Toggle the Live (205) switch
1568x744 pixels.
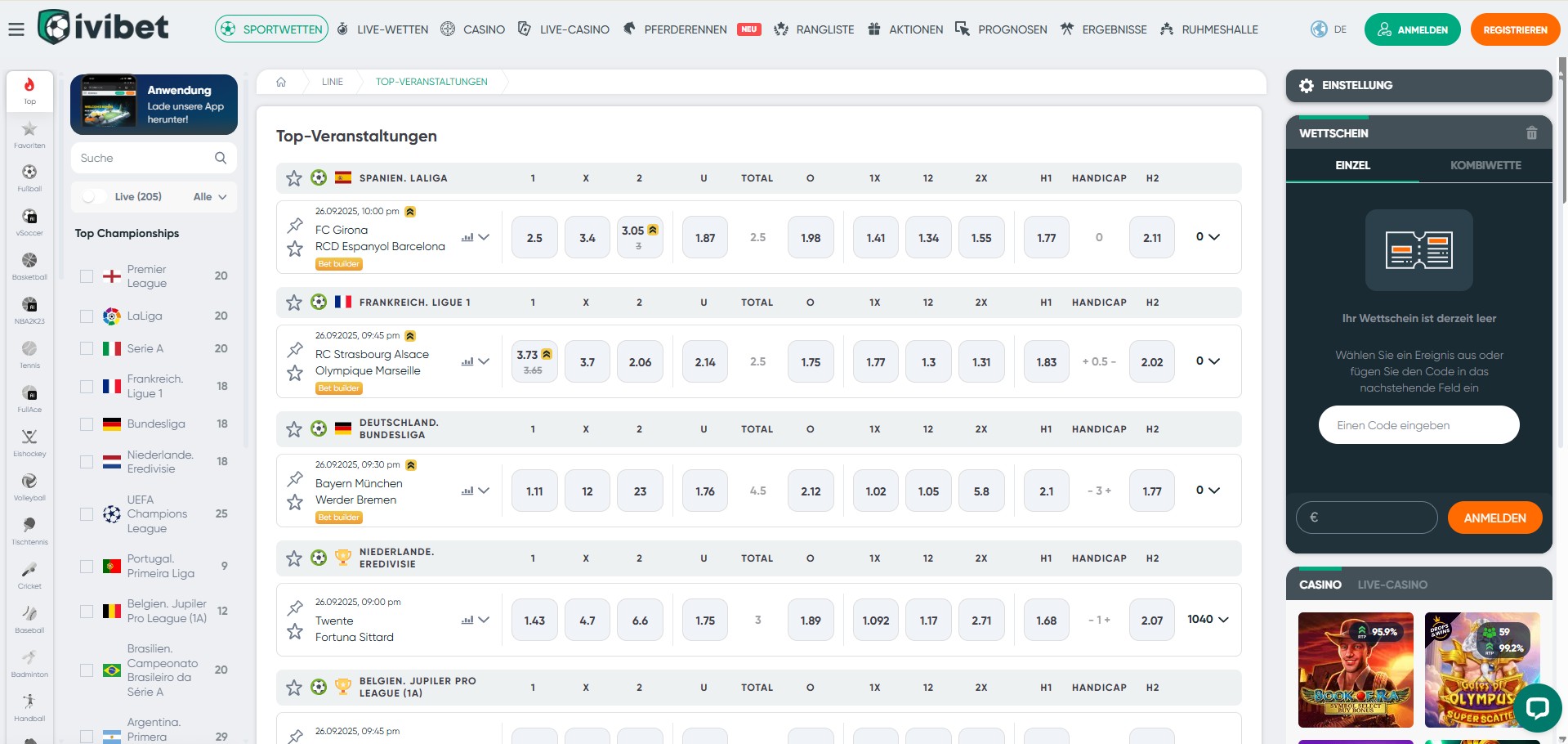click(x=94, y=197)
